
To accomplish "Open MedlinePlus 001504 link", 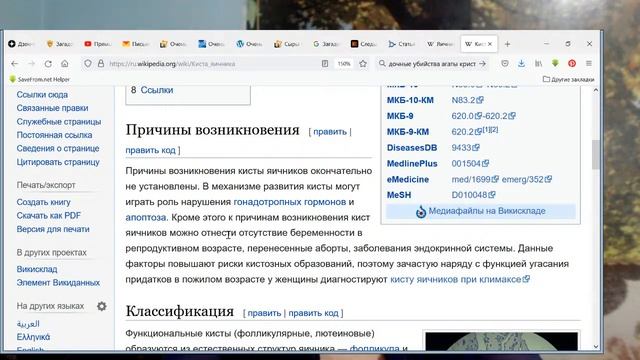I will click(470, 164).
